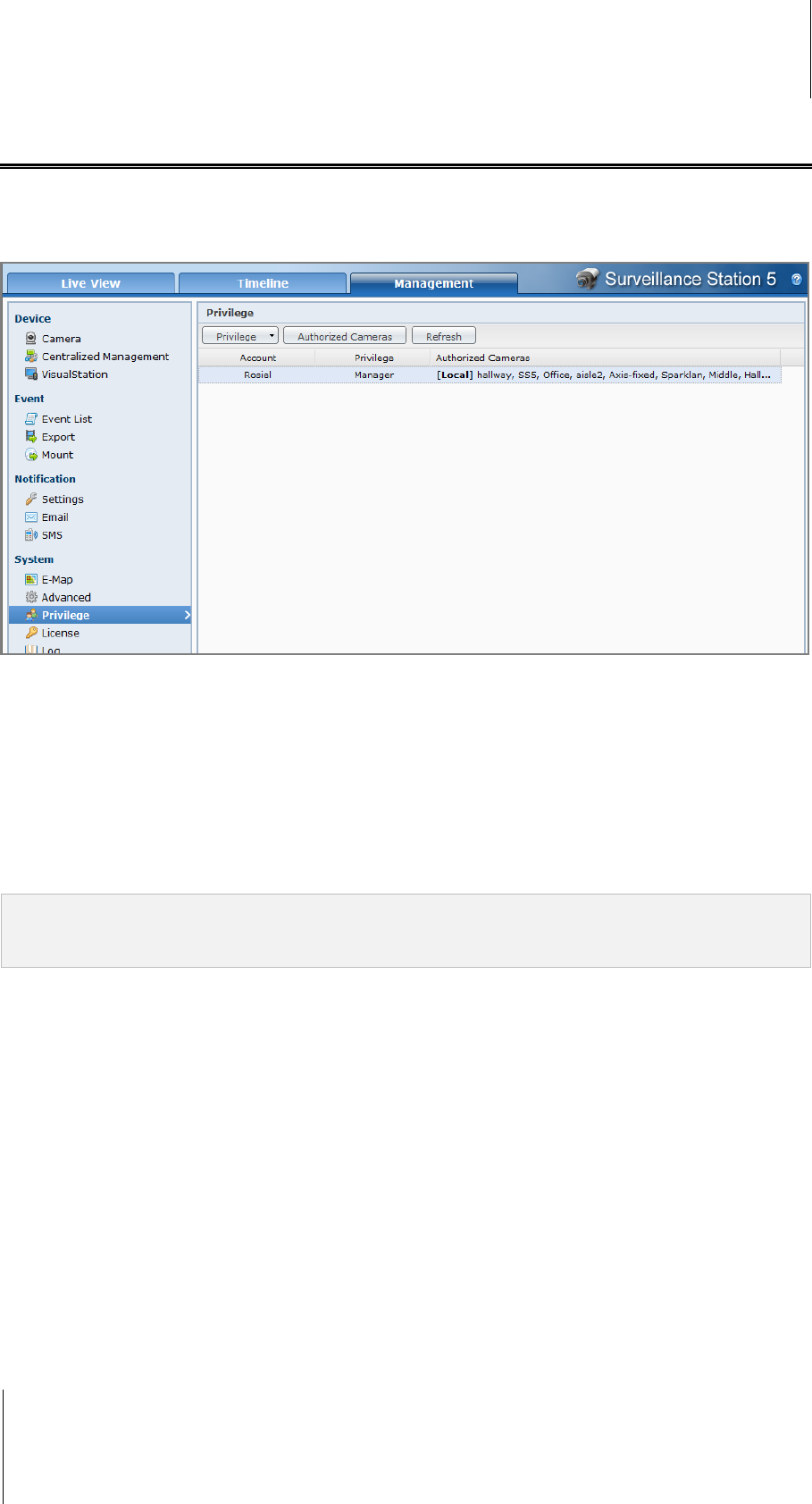Click the Event section heading
This screenshot has width=812, height=1504.
[29, 399]
